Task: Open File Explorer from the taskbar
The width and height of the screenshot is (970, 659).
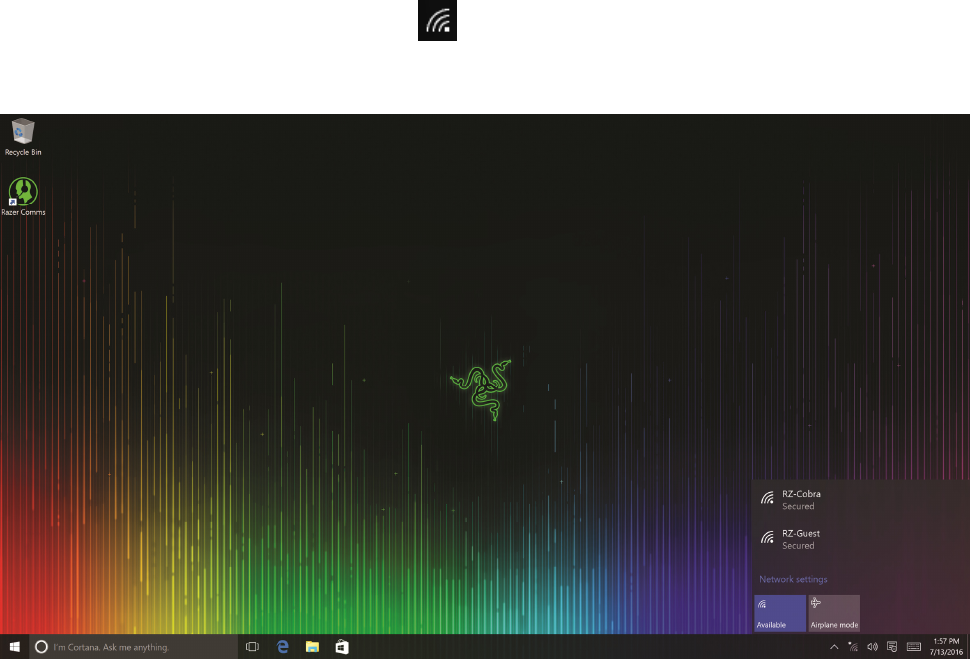Action: pos(312,647)
